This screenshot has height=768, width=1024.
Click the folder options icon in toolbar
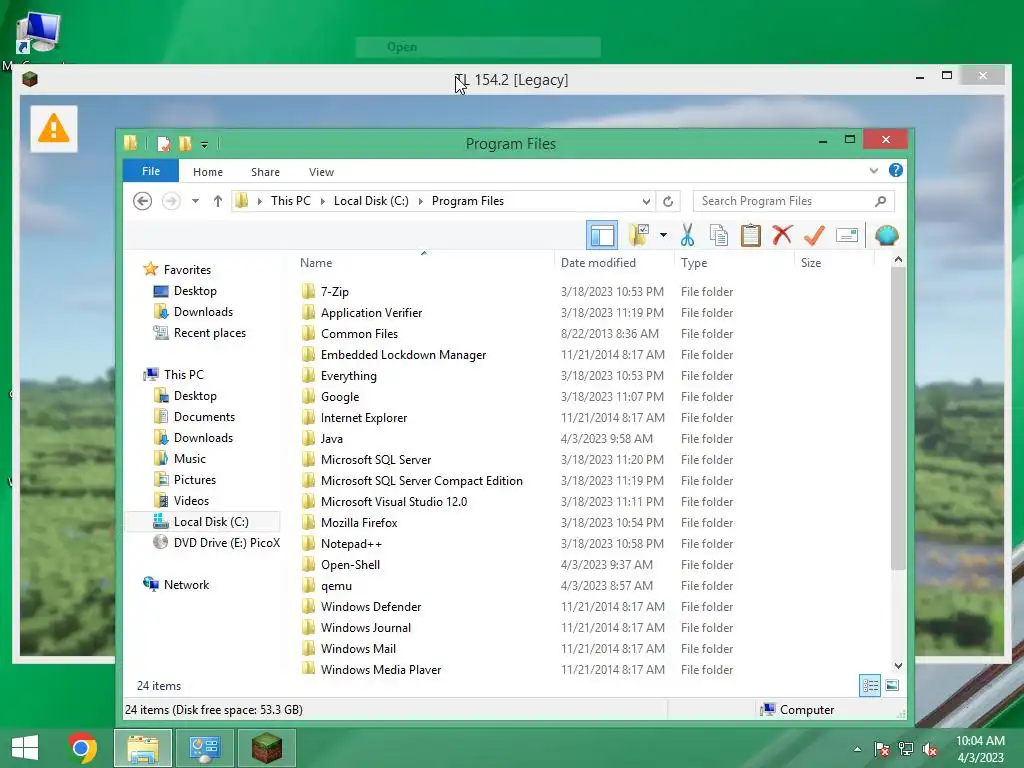click(x=639, y=234)
